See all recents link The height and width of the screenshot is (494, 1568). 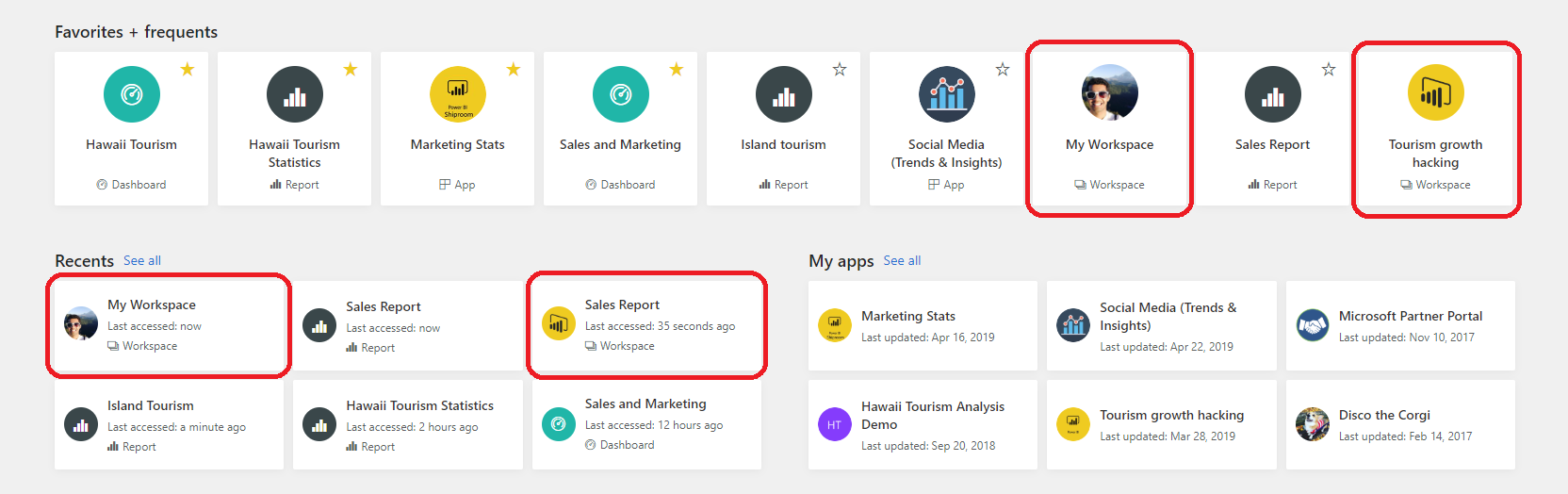pyautogui.click(x=142, y=261)
